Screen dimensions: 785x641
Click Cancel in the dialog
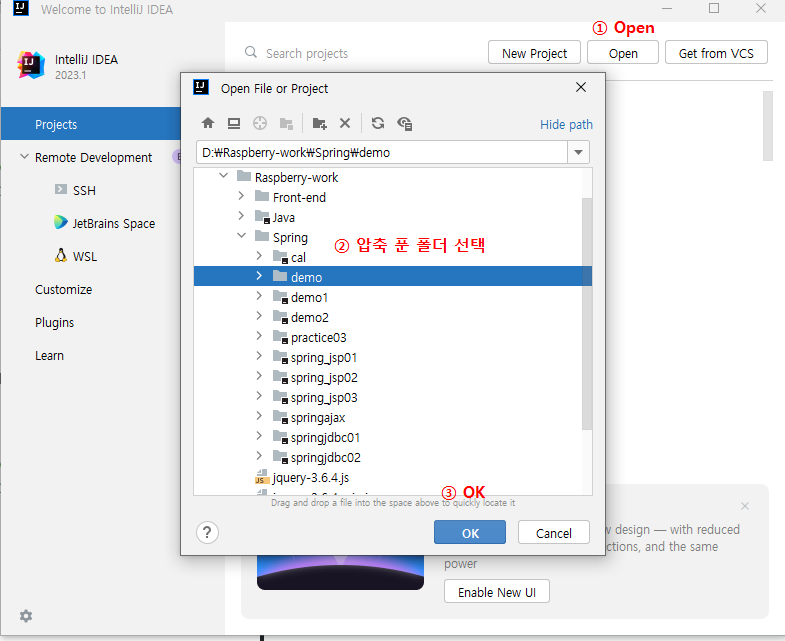tap(554, 532)
